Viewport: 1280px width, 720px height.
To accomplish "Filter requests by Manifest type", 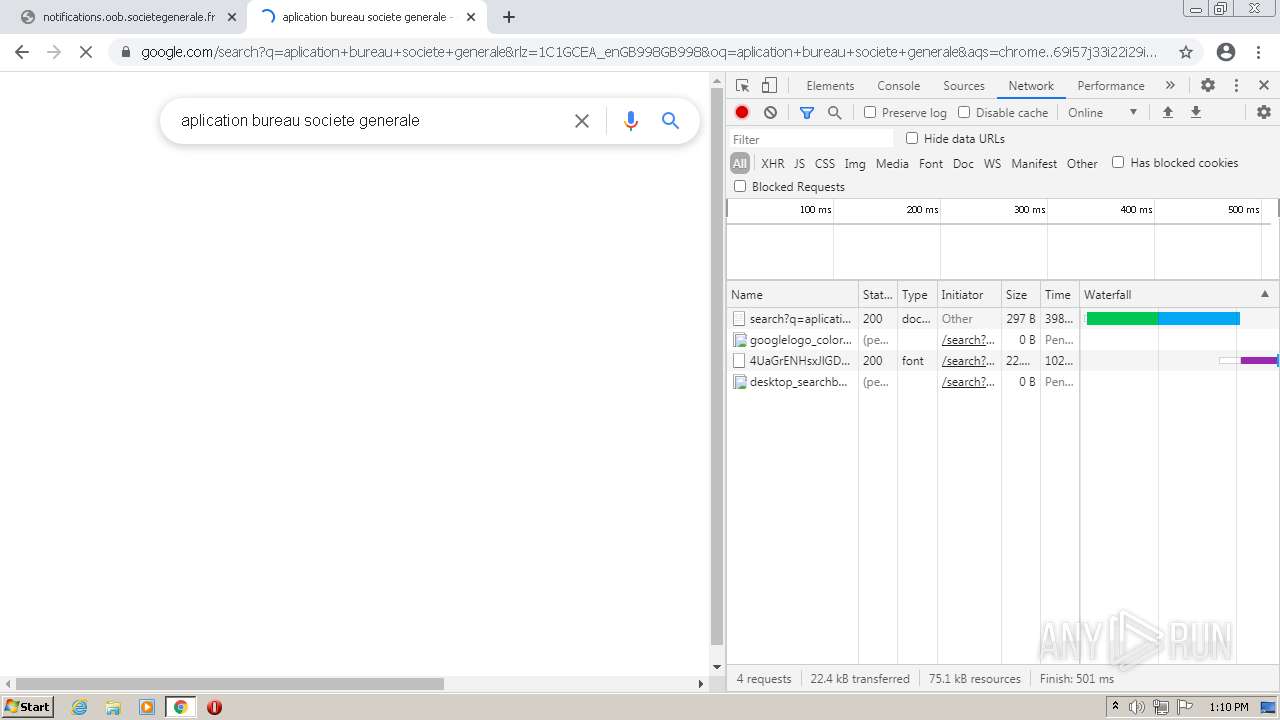I will point(1034,164).
